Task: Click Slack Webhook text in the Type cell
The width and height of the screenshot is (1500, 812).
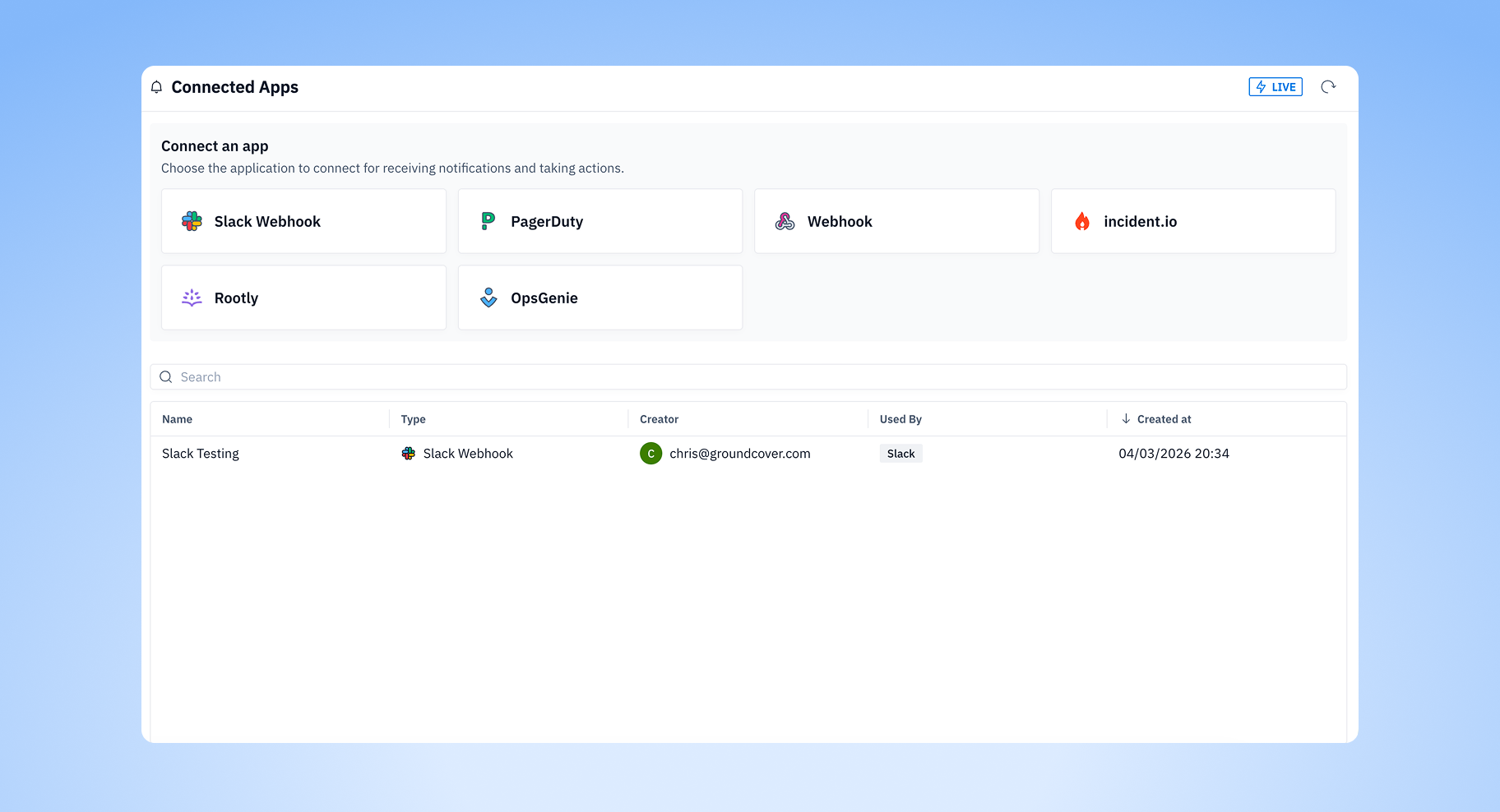Action: coord(468,454)
